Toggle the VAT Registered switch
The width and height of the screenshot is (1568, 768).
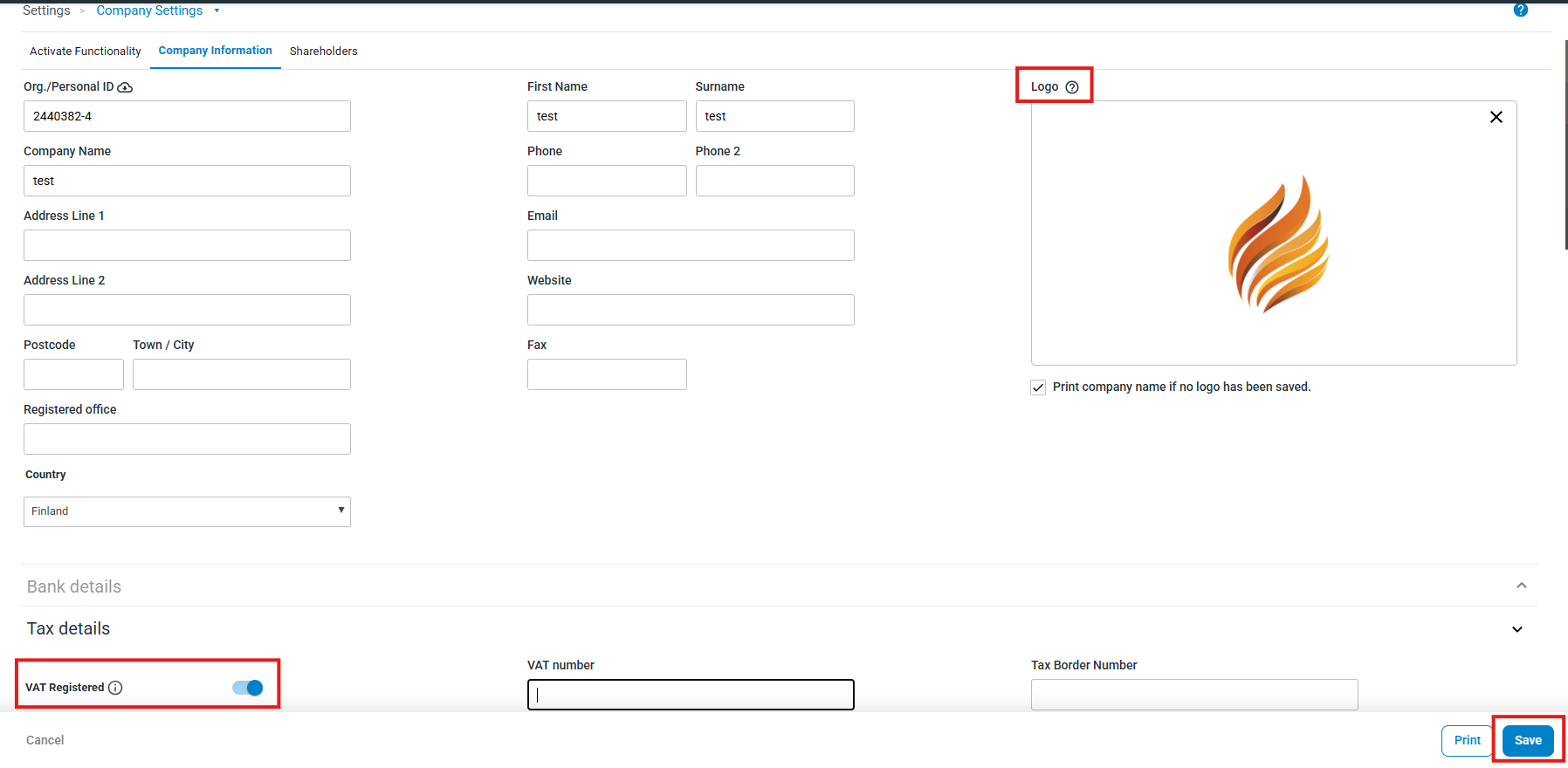click(x=248, y=688)
